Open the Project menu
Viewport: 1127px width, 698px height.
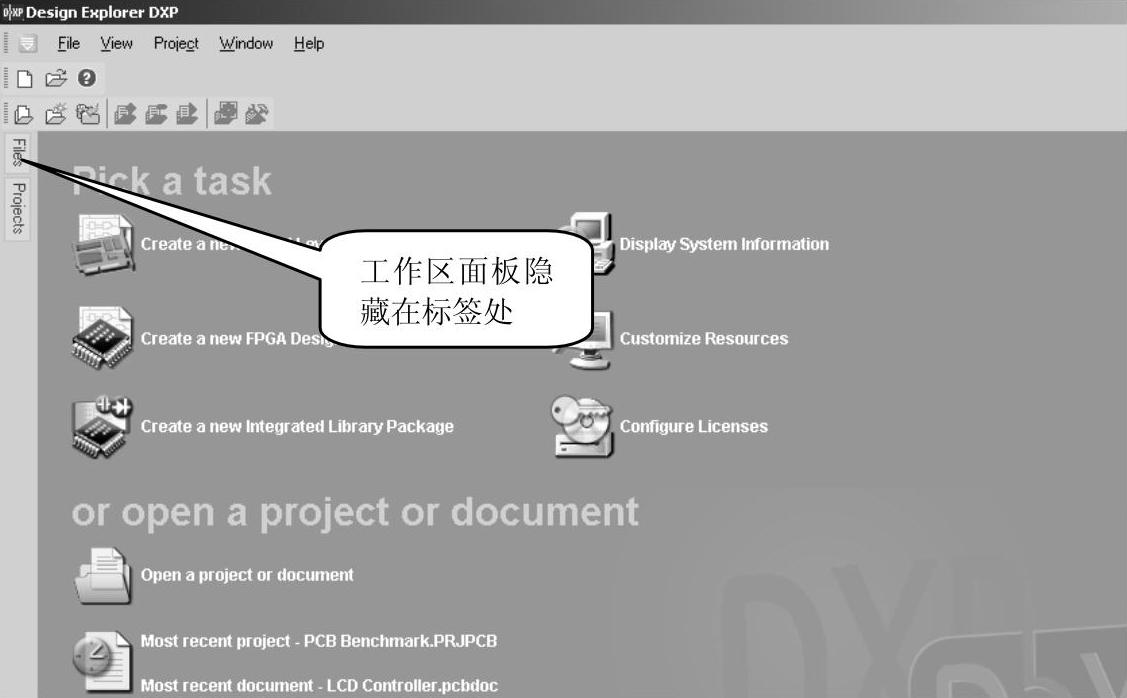pos(176,44)
